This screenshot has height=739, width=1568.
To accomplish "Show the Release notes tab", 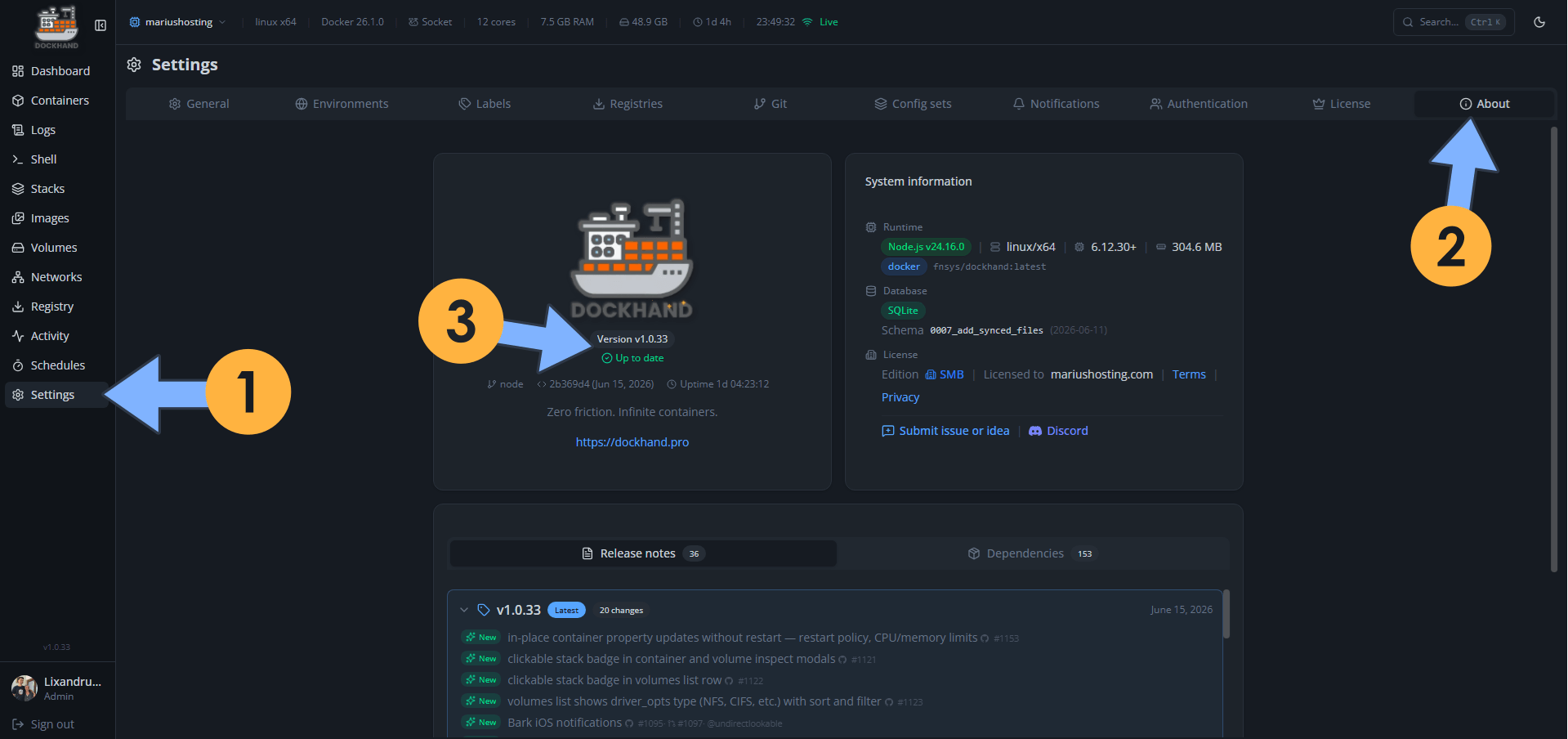I will tap(643, 553).
